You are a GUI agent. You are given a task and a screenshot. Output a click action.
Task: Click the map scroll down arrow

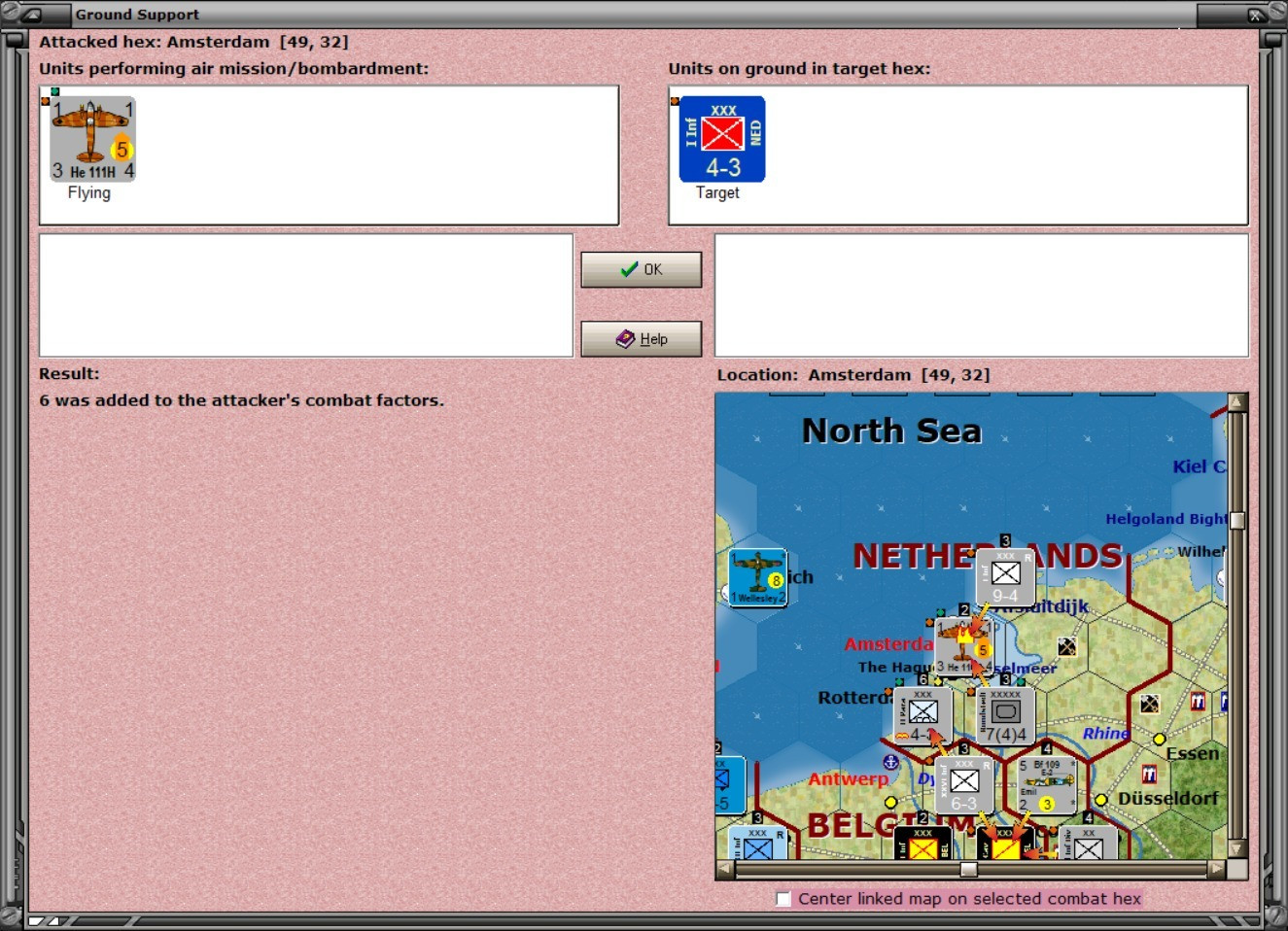[x=1237, y=849]
